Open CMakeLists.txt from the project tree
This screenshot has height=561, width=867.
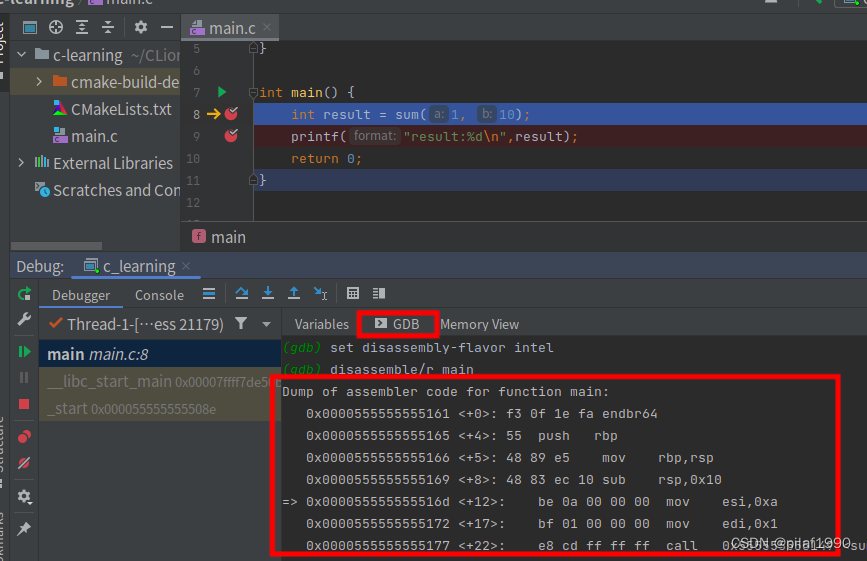click(120, 109)
